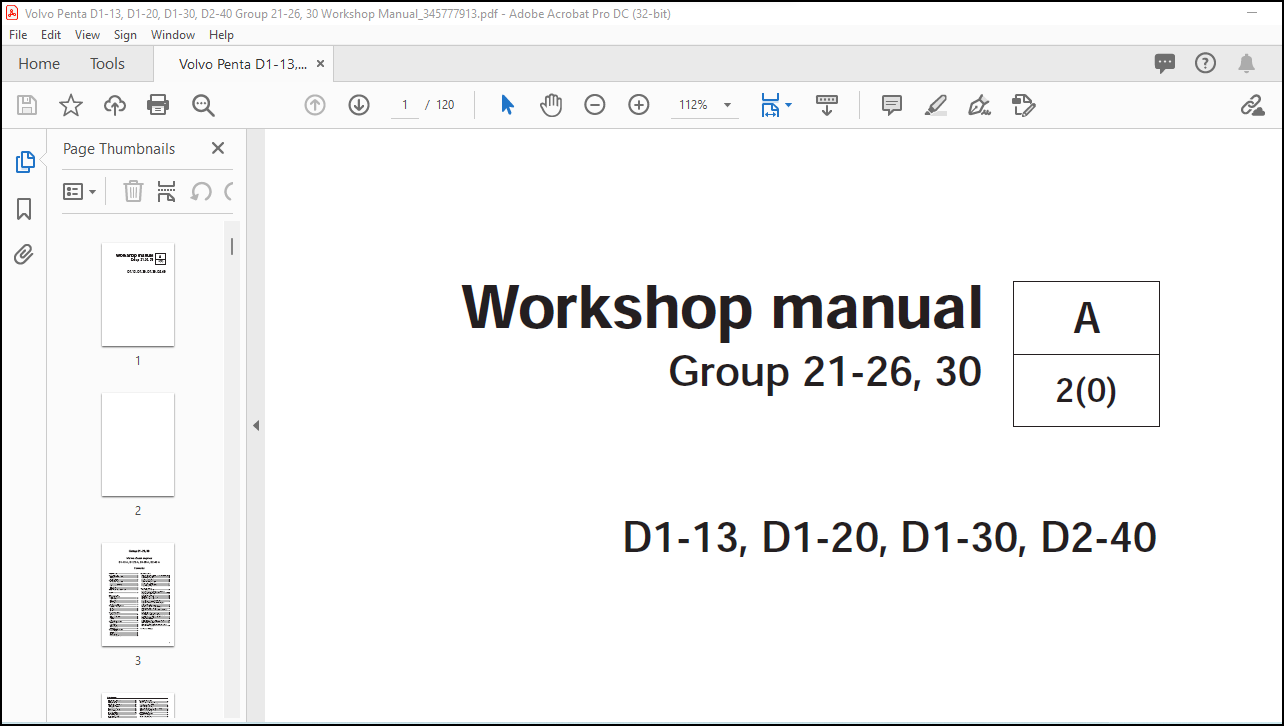Open the Sign document pen tool
The height and width of the screenshot is (726, 1284).
(980, 105)
